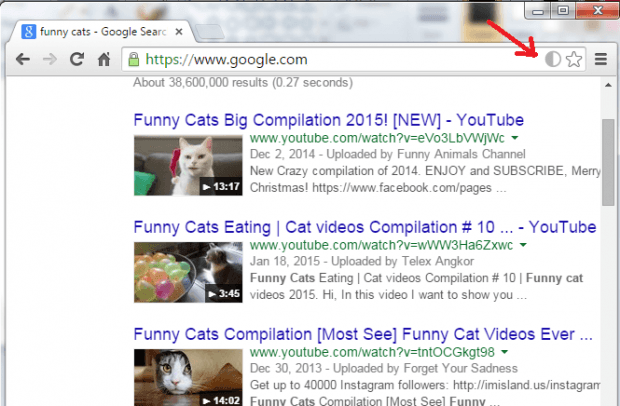Expand dropdown arrow beside watch?v=wWW3Ha6Zxwc URL
This screenshot has width=620, height=406.
pyautogui.click(x=523, y=245)
